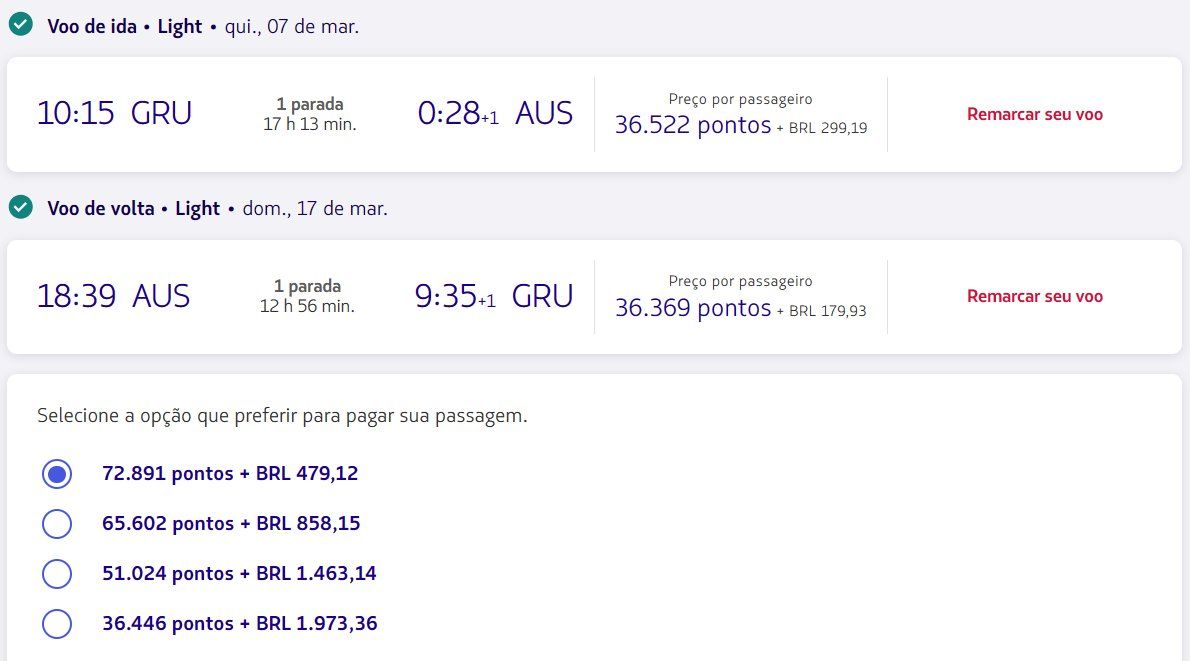Click the Voo de ida Light heading

click(x=124, y=27)
